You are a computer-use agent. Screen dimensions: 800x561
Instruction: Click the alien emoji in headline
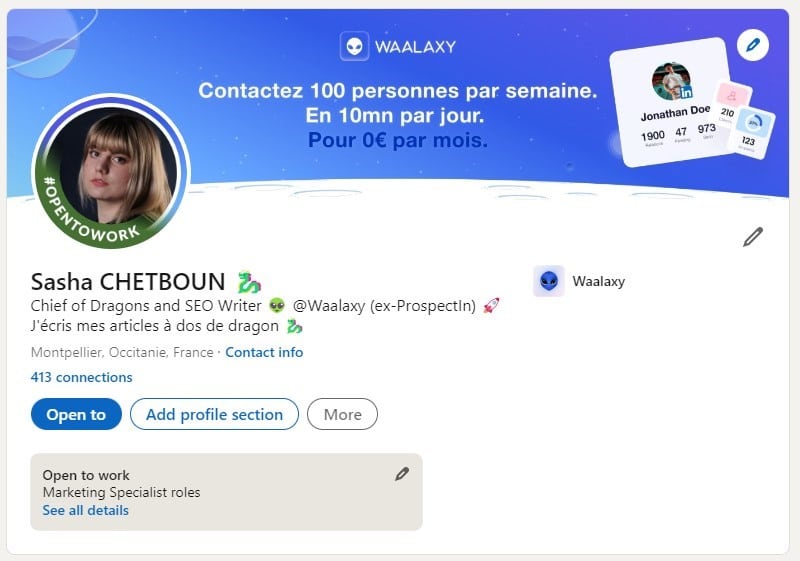coord(277,305)
